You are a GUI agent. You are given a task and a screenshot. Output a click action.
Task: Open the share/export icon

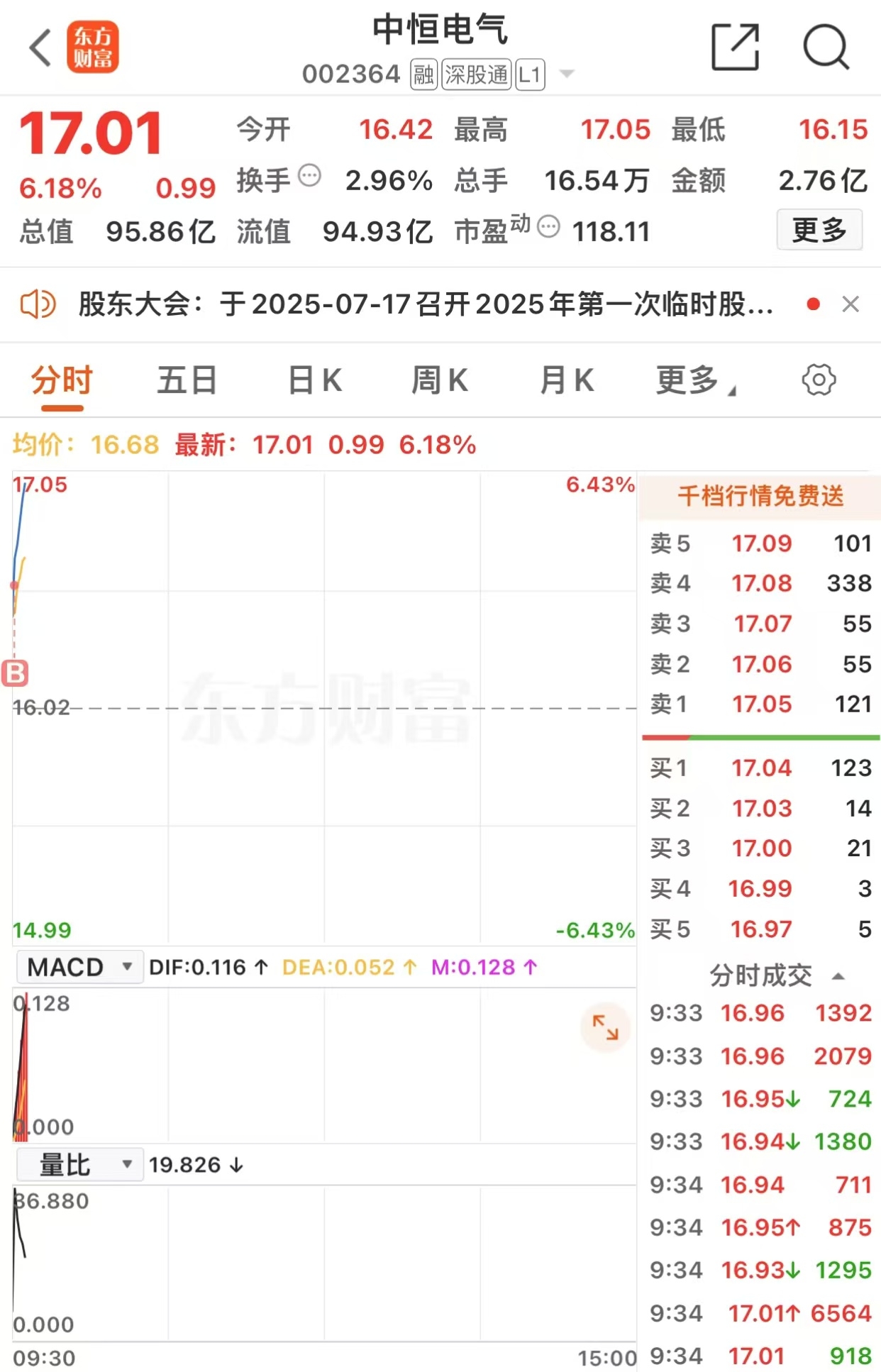tap(736, 47)
